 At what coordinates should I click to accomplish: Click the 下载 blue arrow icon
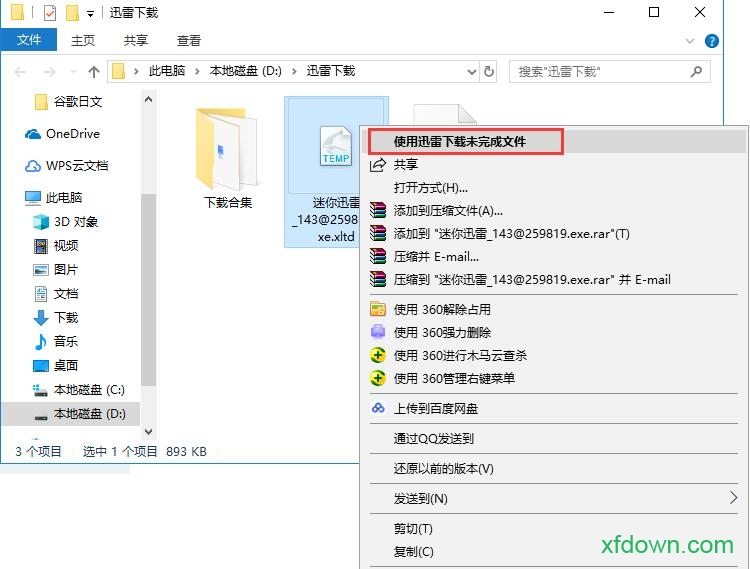[x=41, y=317]
